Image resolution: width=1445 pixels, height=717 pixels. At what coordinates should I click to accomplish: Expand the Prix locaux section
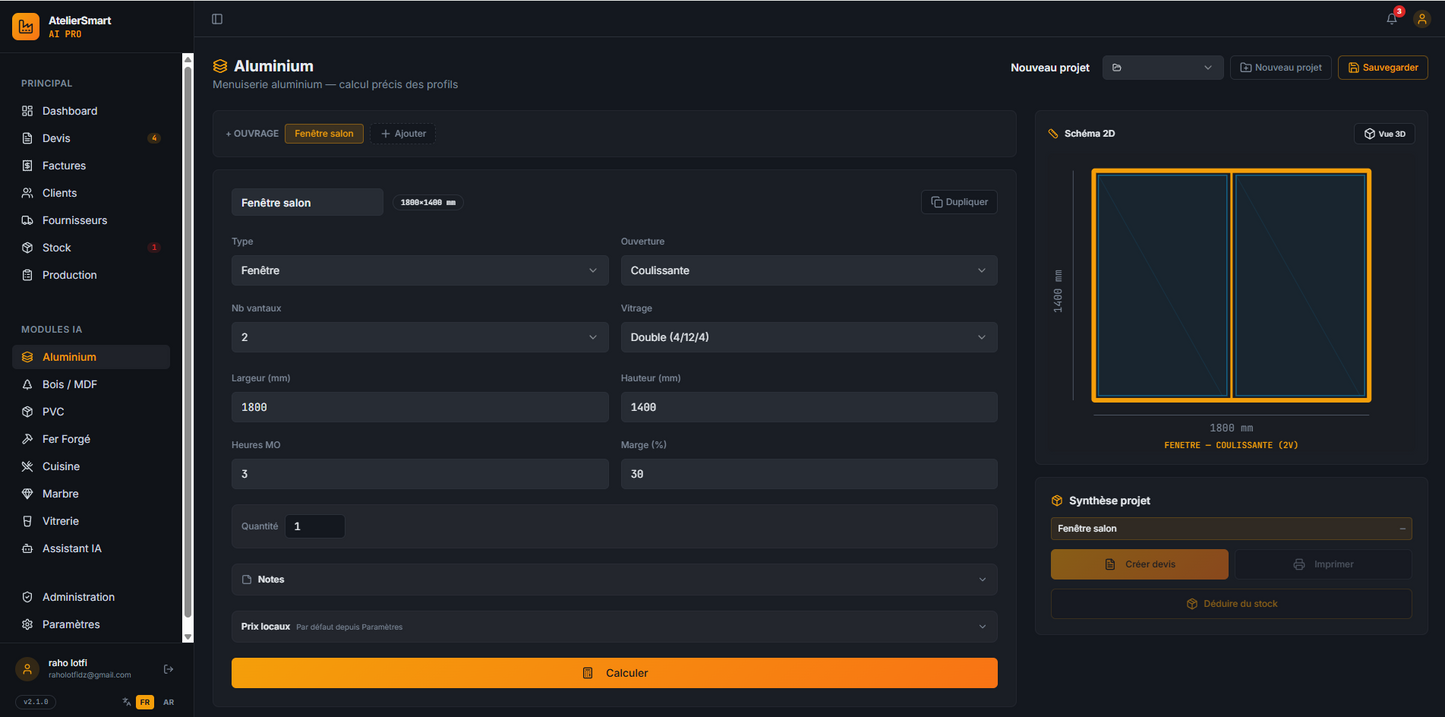[614, 627]
